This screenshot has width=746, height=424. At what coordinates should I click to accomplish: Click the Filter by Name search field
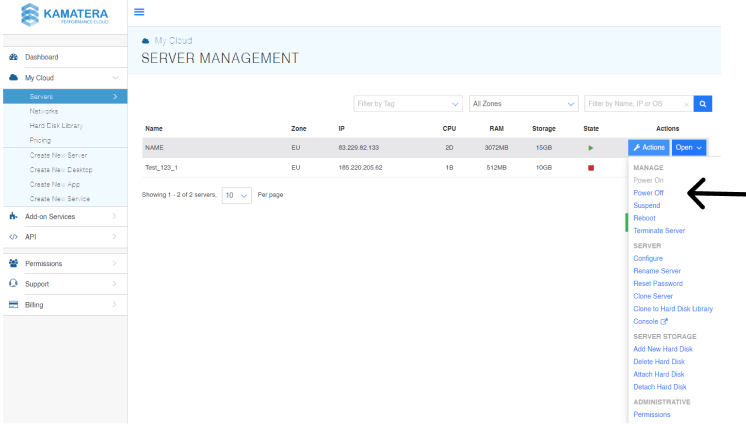tap(636, 103)
